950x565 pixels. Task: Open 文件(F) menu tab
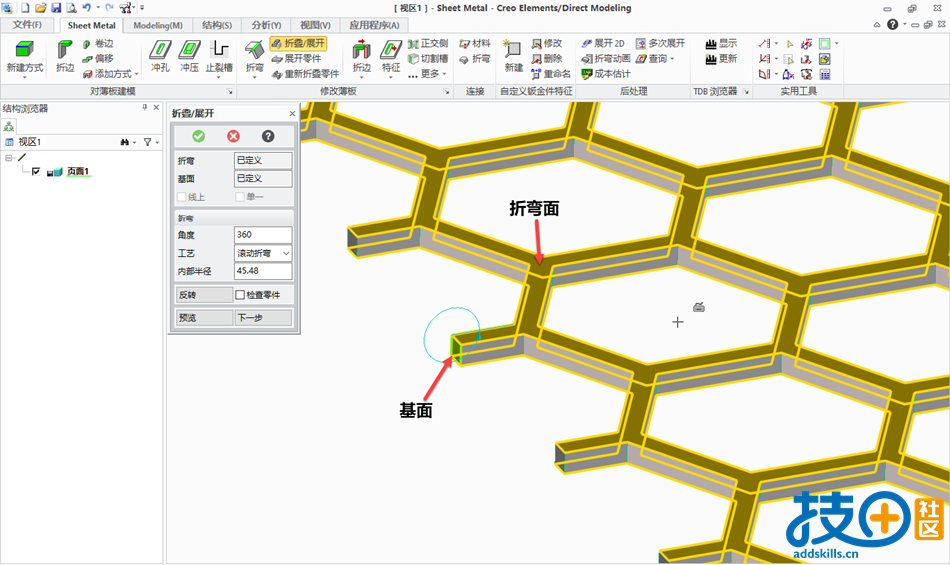(x=27, y=25)
